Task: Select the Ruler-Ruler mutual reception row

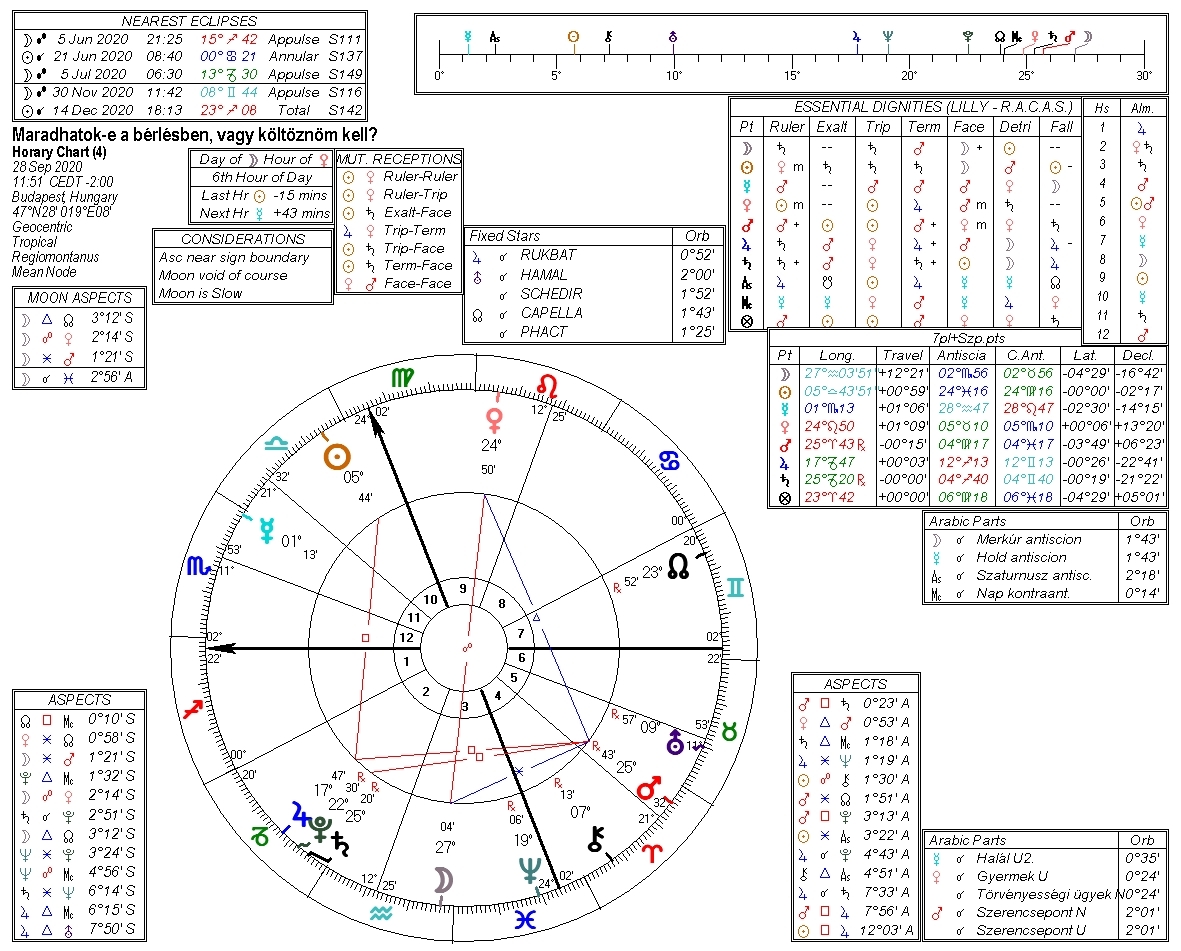Action: click(x=399, y=177)
